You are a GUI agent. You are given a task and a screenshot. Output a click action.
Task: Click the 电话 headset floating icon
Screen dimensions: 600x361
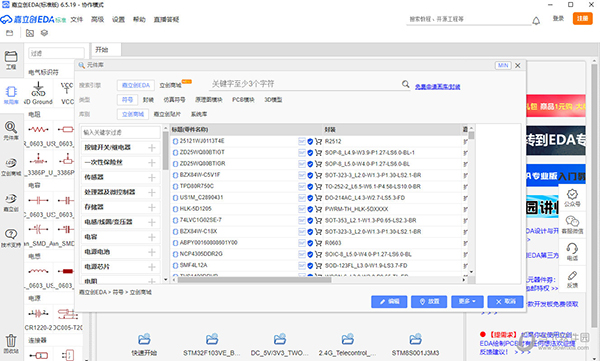tap(572, 252)
